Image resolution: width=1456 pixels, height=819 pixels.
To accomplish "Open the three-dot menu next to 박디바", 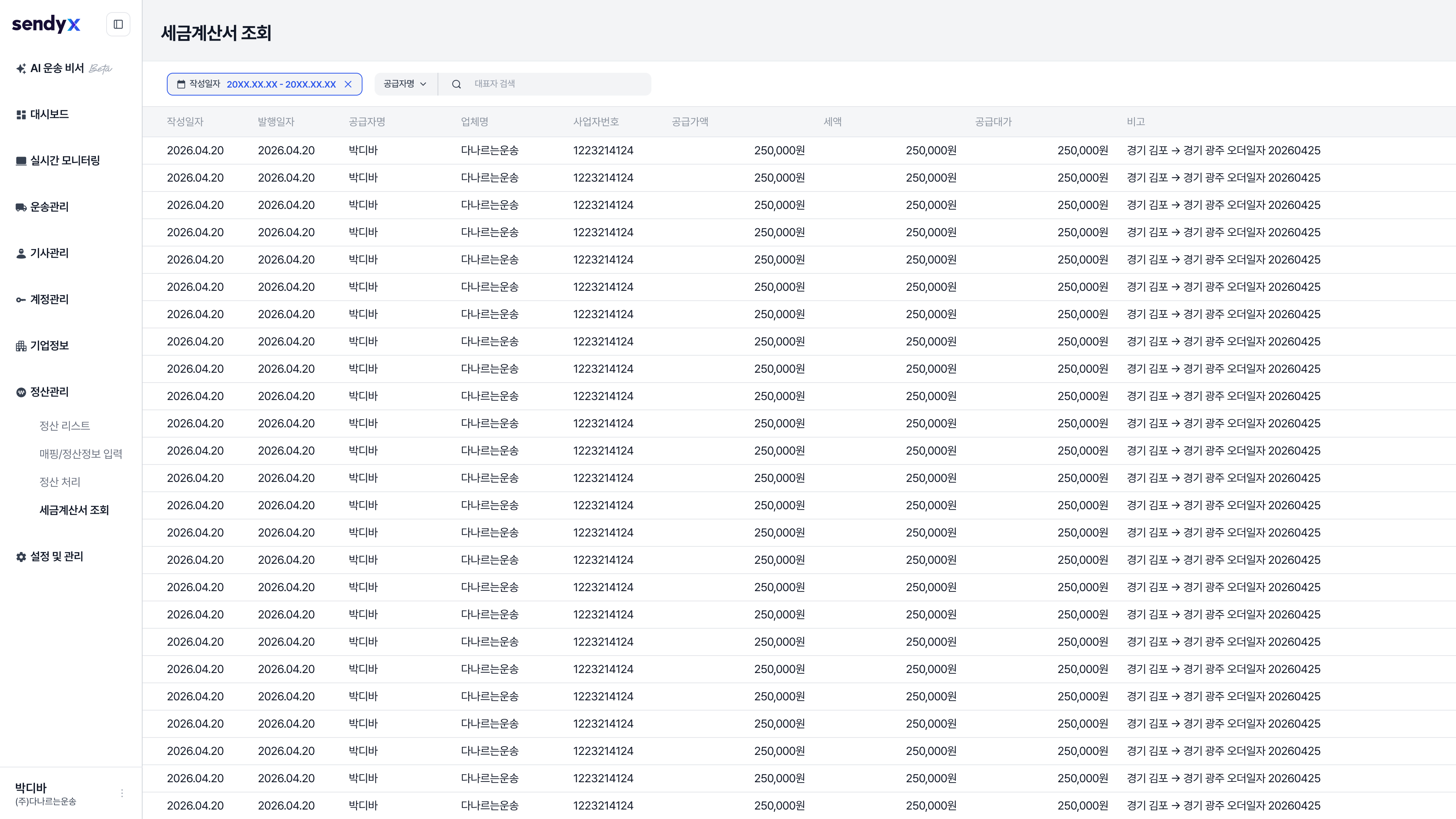I will click(122, 793).
